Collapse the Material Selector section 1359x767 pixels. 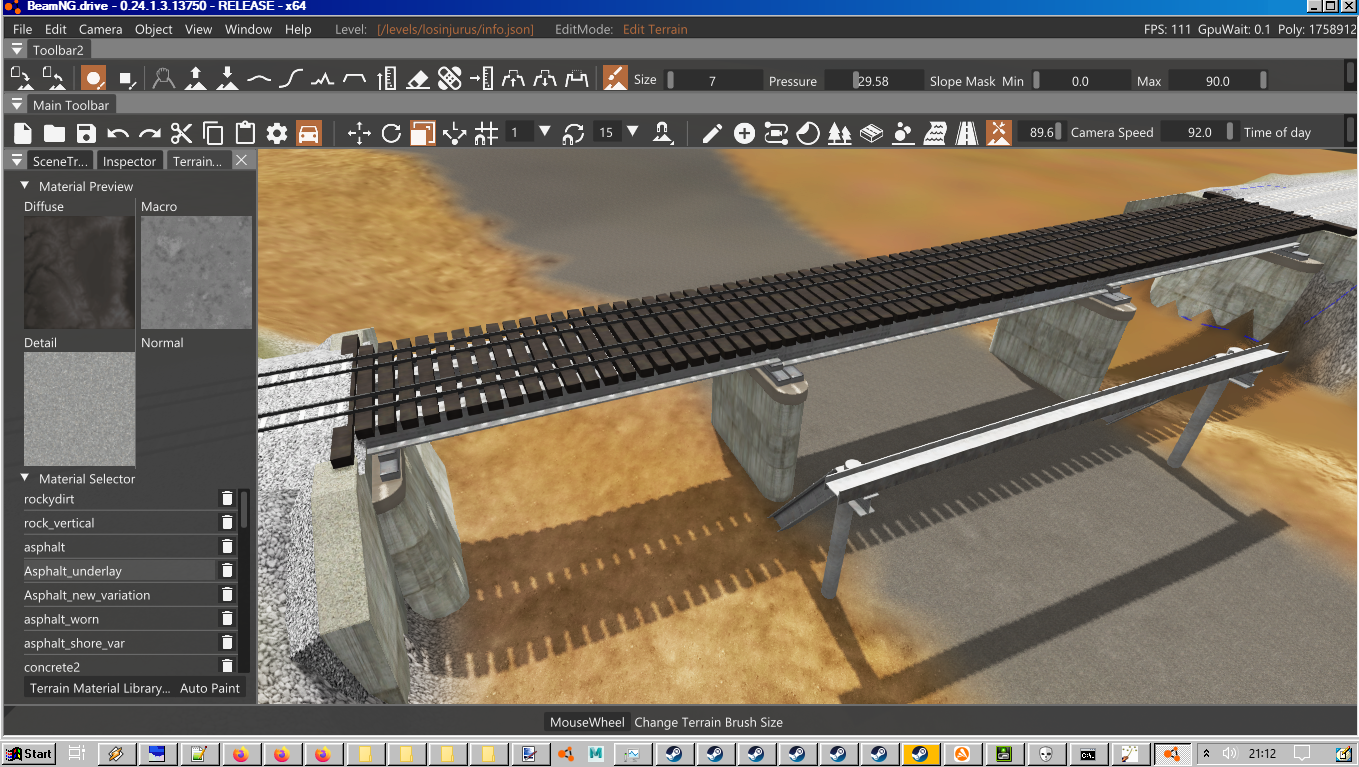(25, 478)
